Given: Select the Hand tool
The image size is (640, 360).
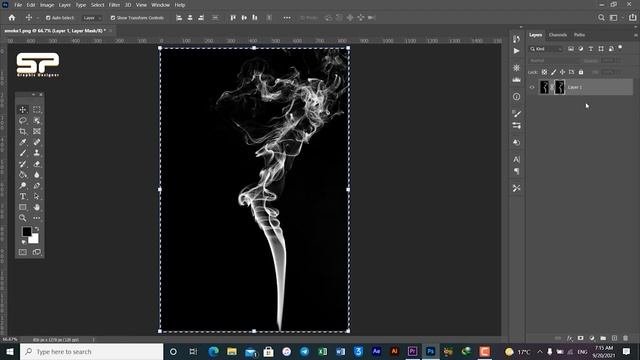Looking at the screenshot, I should (37, 207).
